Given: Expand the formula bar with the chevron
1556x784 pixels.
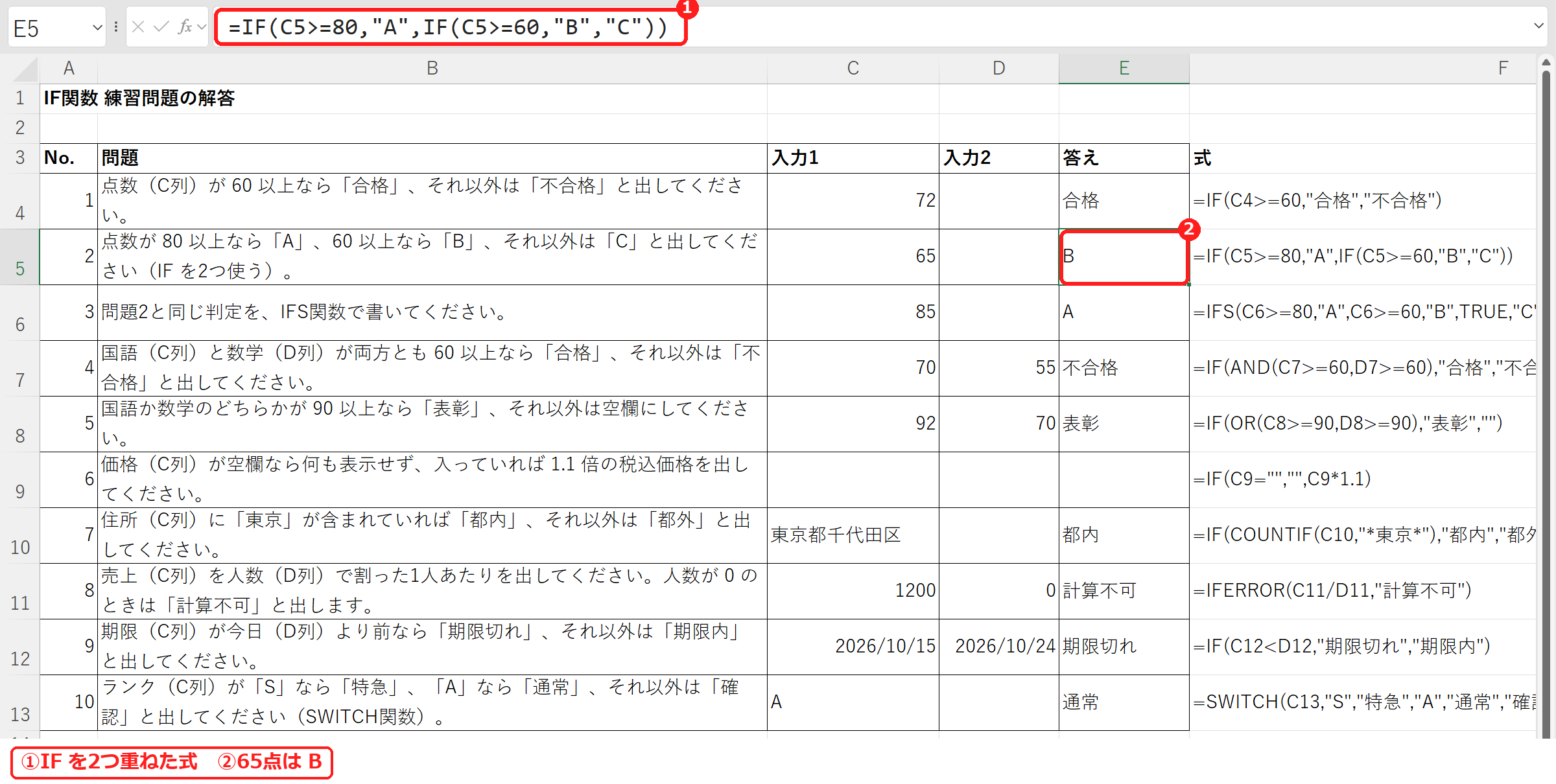Looking at the screenshot, I should coord(1538,27).
